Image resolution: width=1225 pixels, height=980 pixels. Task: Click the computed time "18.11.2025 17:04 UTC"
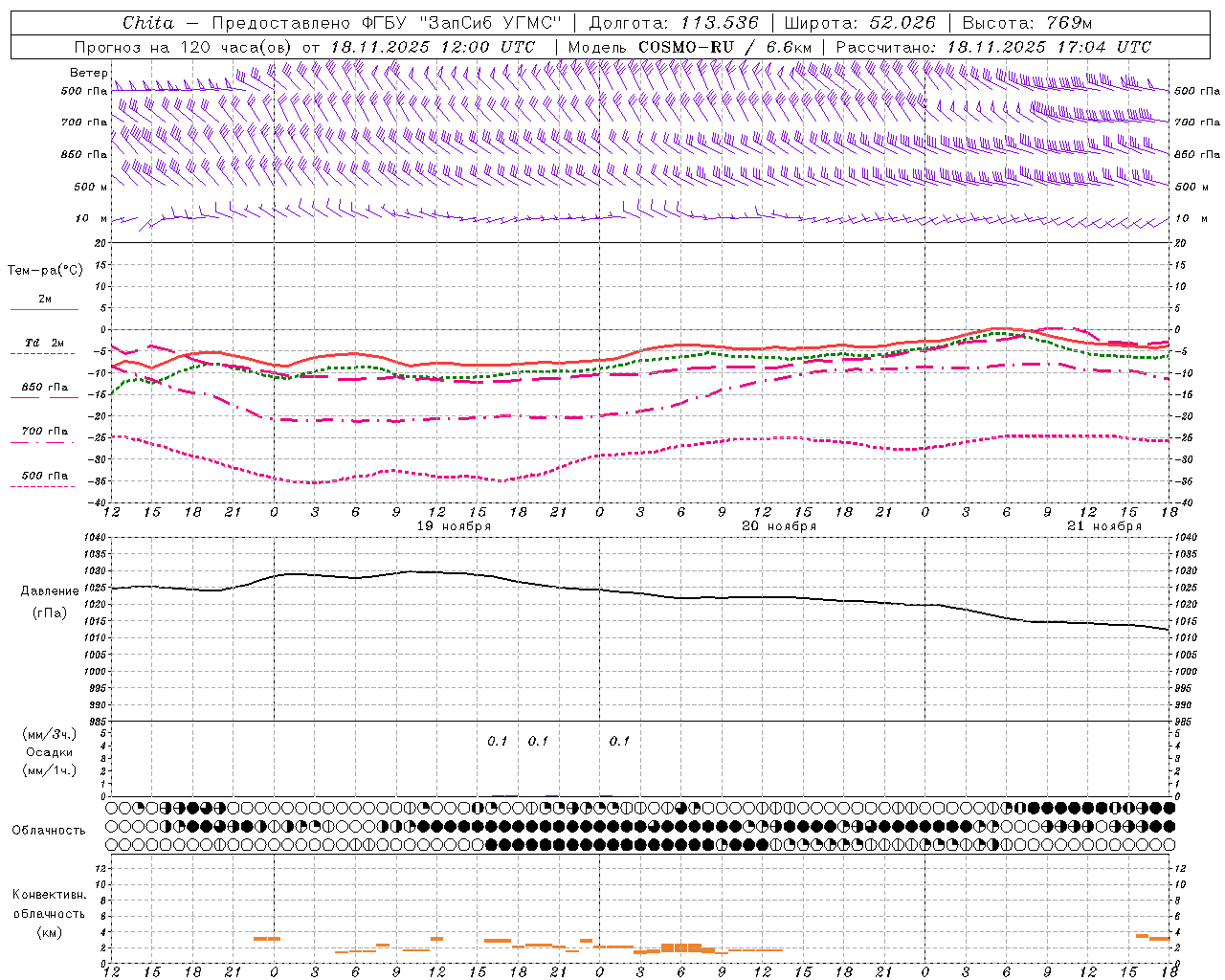point(1049,47)
